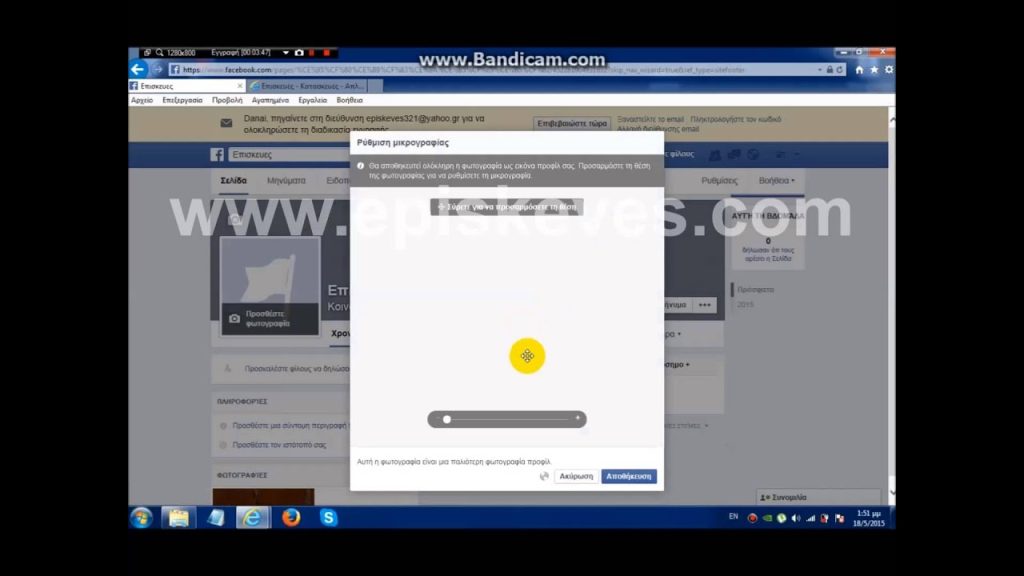Click Προσθέστε τον ιστότοπό σας
This screenshot has height=576, width=1024.
(279, 445)
